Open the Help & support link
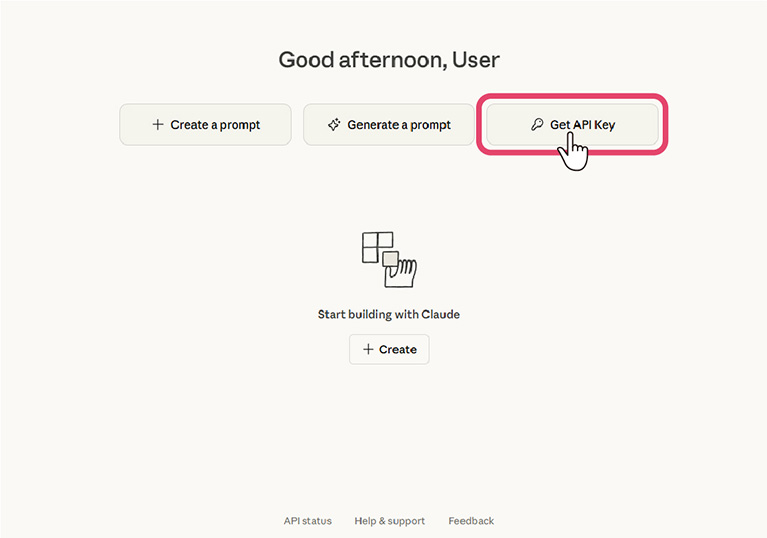Image resolution: width=767 pixels, height=538 pixels. click(x=389, y=521)
